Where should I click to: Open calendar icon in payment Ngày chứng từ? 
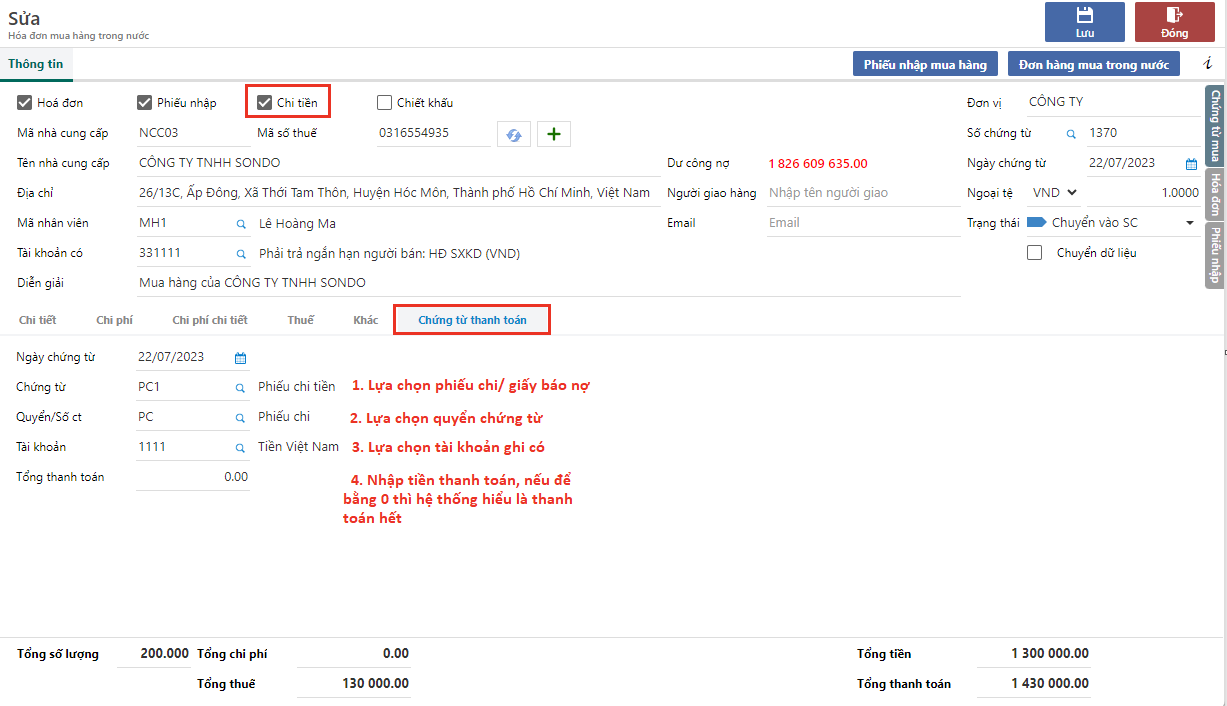[240, 358]
